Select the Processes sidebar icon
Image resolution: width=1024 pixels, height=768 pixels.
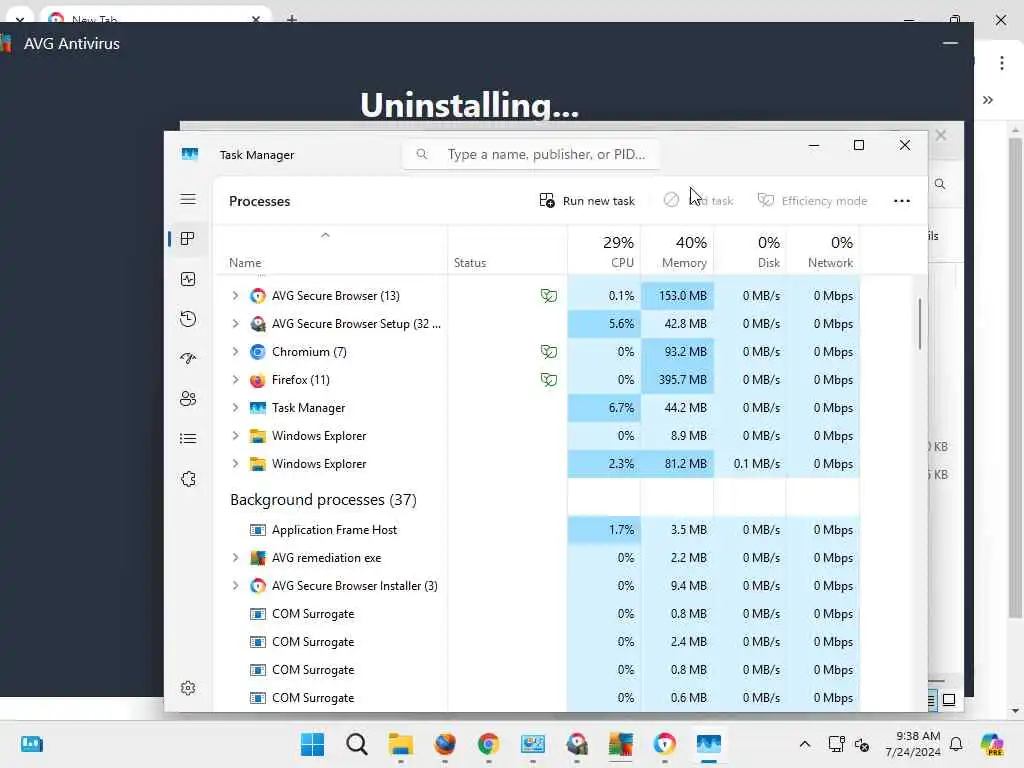click(188, 239)
